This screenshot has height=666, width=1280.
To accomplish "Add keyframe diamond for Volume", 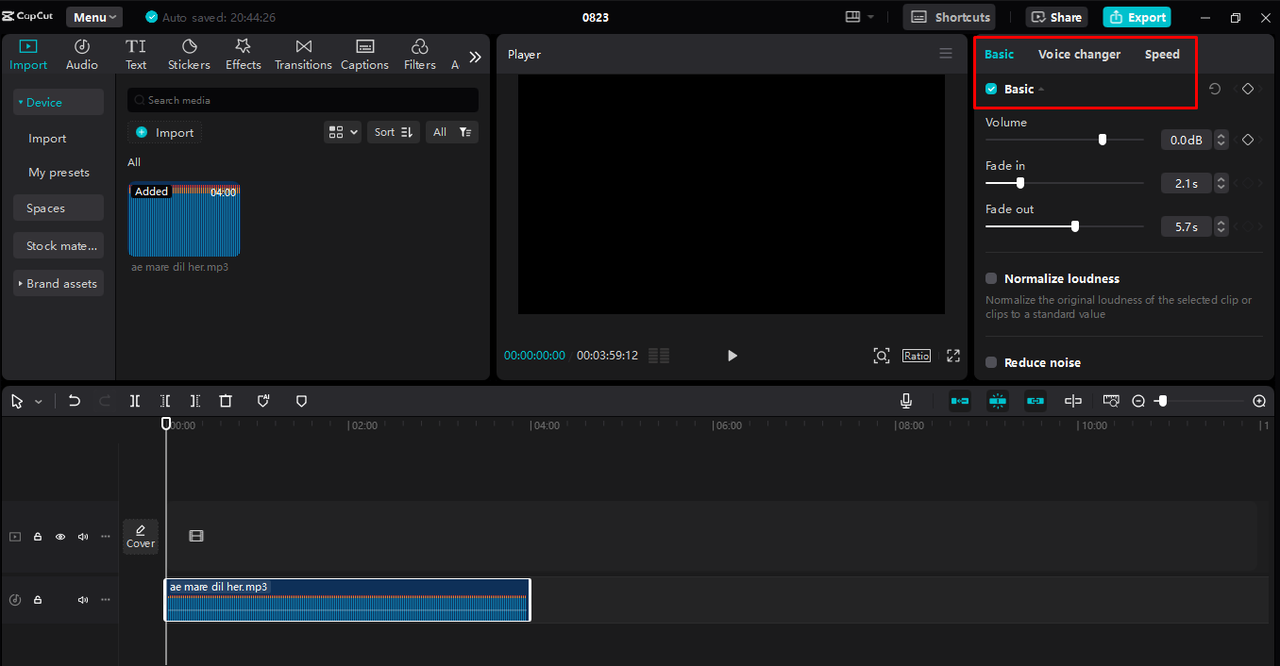I will click(x=1248, y=140).
